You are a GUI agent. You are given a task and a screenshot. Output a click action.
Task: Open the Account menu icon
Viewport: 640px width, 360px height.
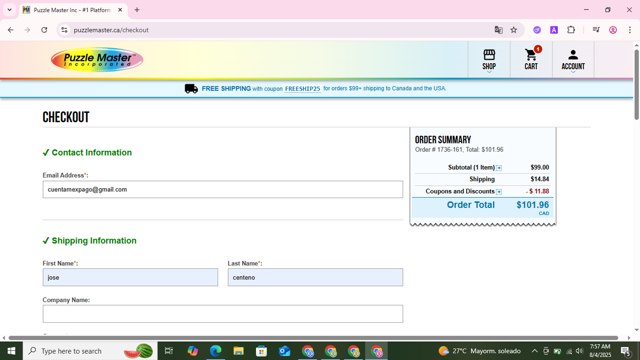click(573, 60)
